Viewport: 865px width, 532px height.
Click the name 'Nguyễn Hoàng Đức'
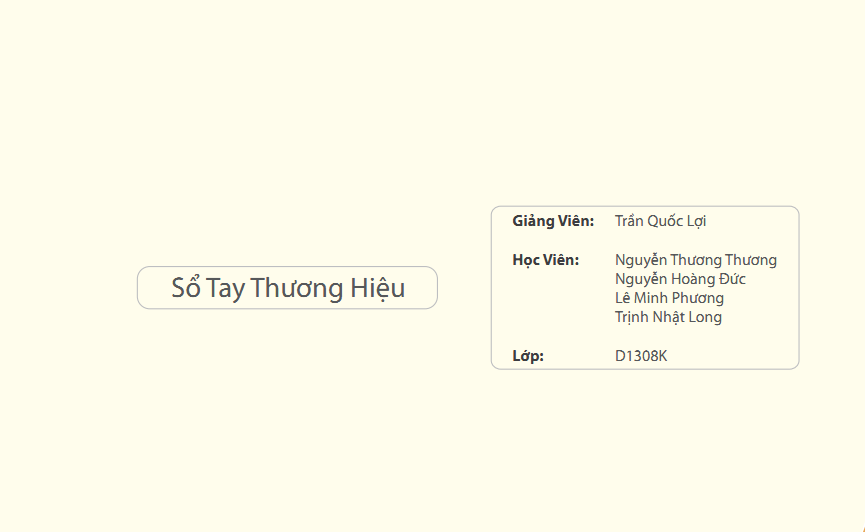(680, 279)
